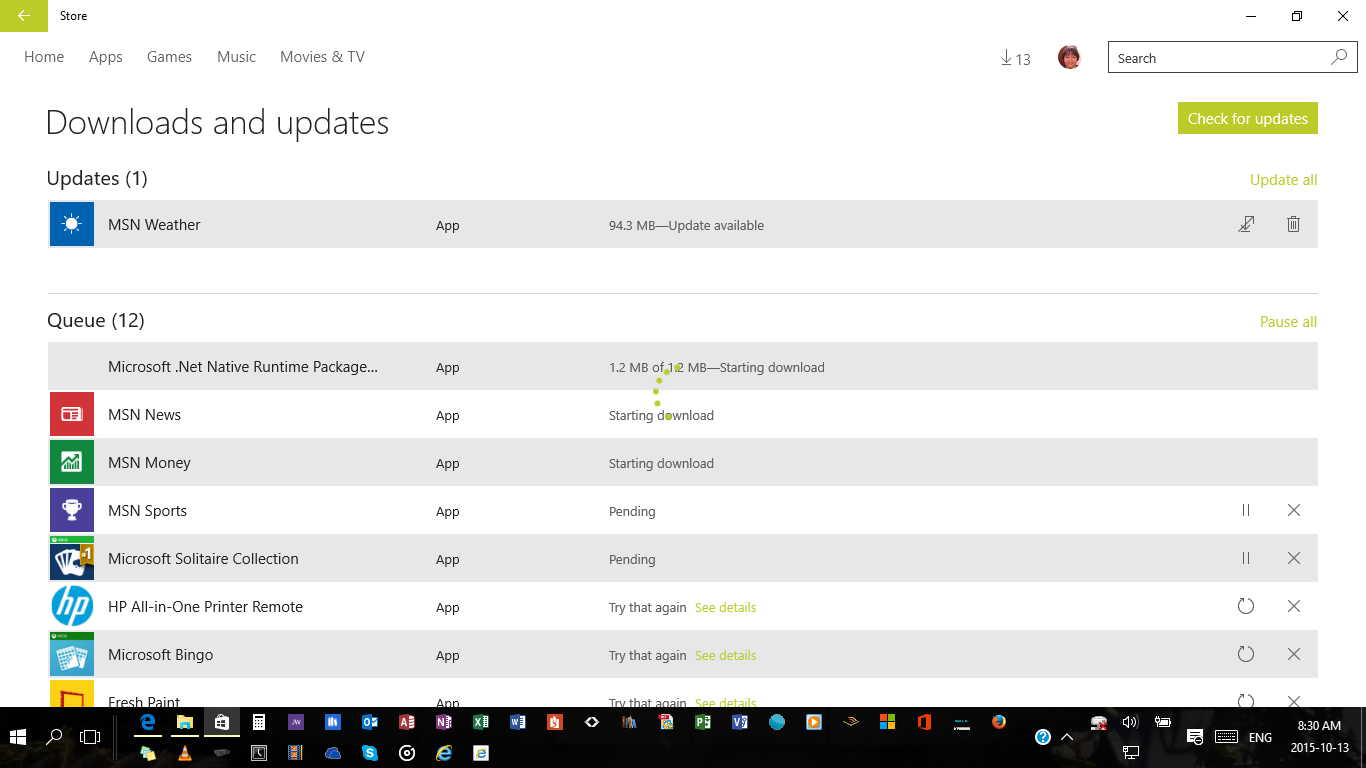Open the user account profile picture

coord(1069,57)
